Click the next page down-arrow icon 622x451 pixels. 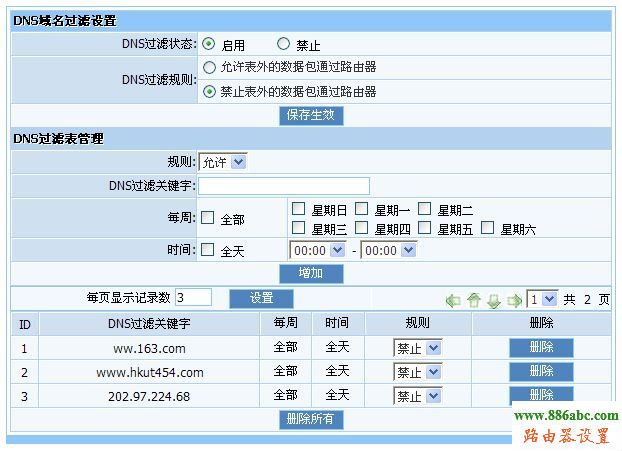(494, 301)
